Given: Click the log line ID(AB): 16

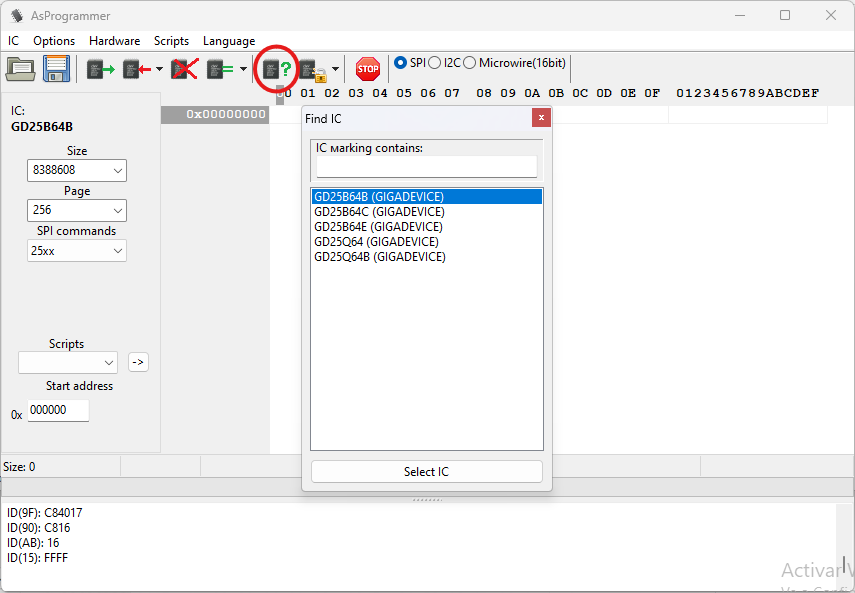Looking at the screenshot, I should tap(33, 543).
